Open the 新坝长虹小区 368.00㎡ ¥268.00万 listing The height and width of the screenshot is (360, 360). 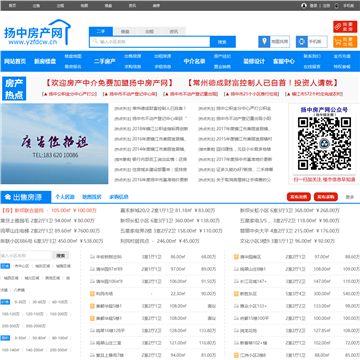coord(290,210)
